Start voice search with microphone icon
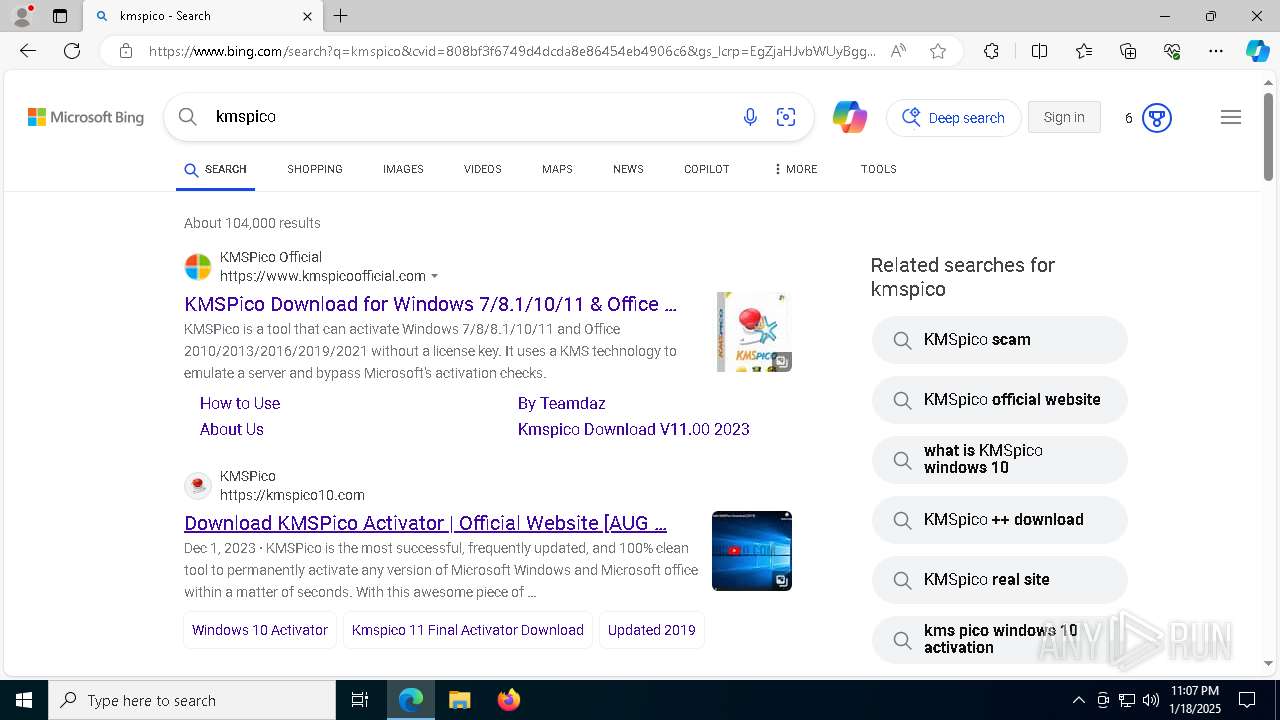The width and height of the screenshot is (1280, 720). pyautogui.click(x=750, y=117)
